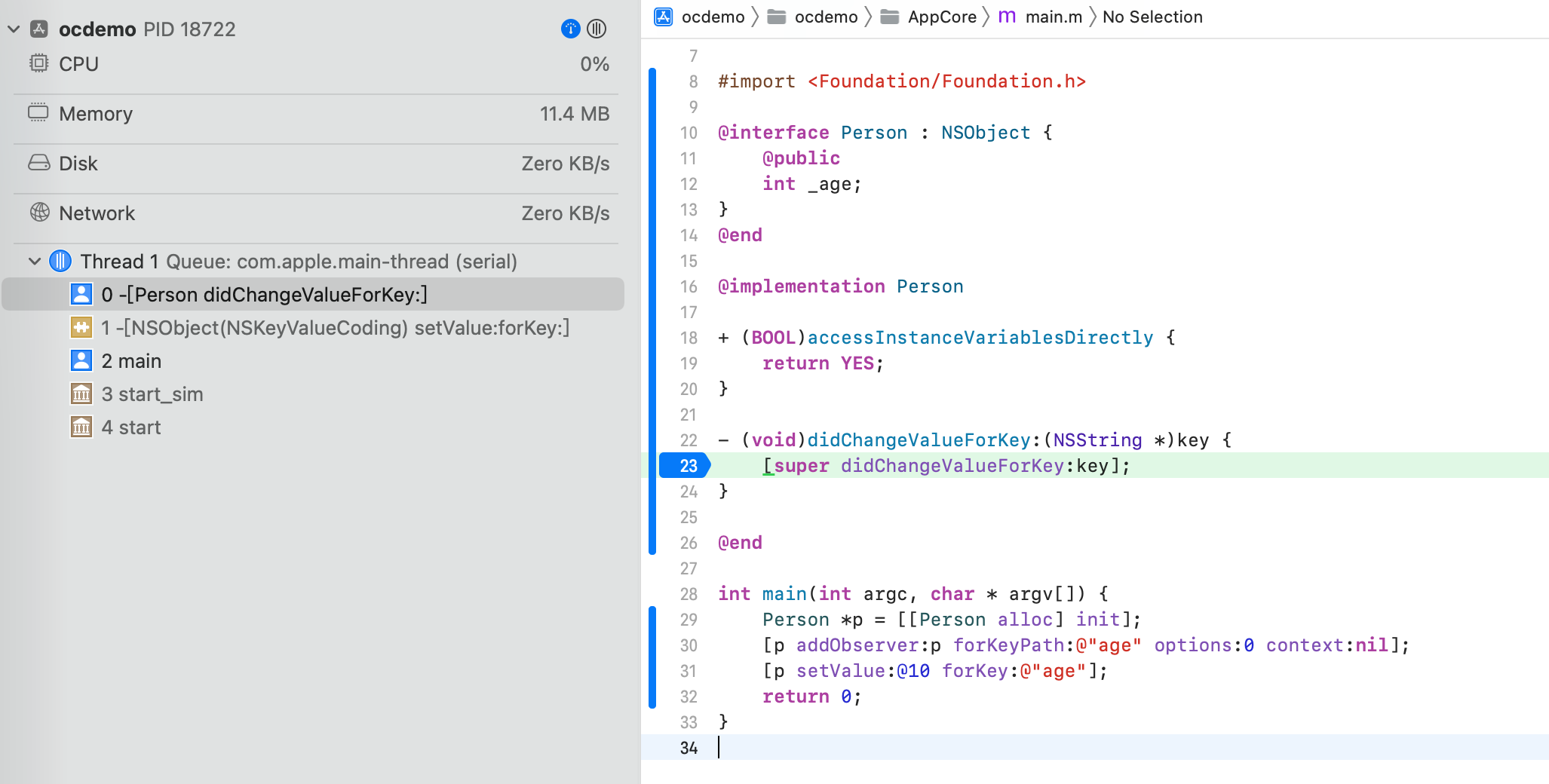Click the user-code icon for frame 0

point(81,294)
